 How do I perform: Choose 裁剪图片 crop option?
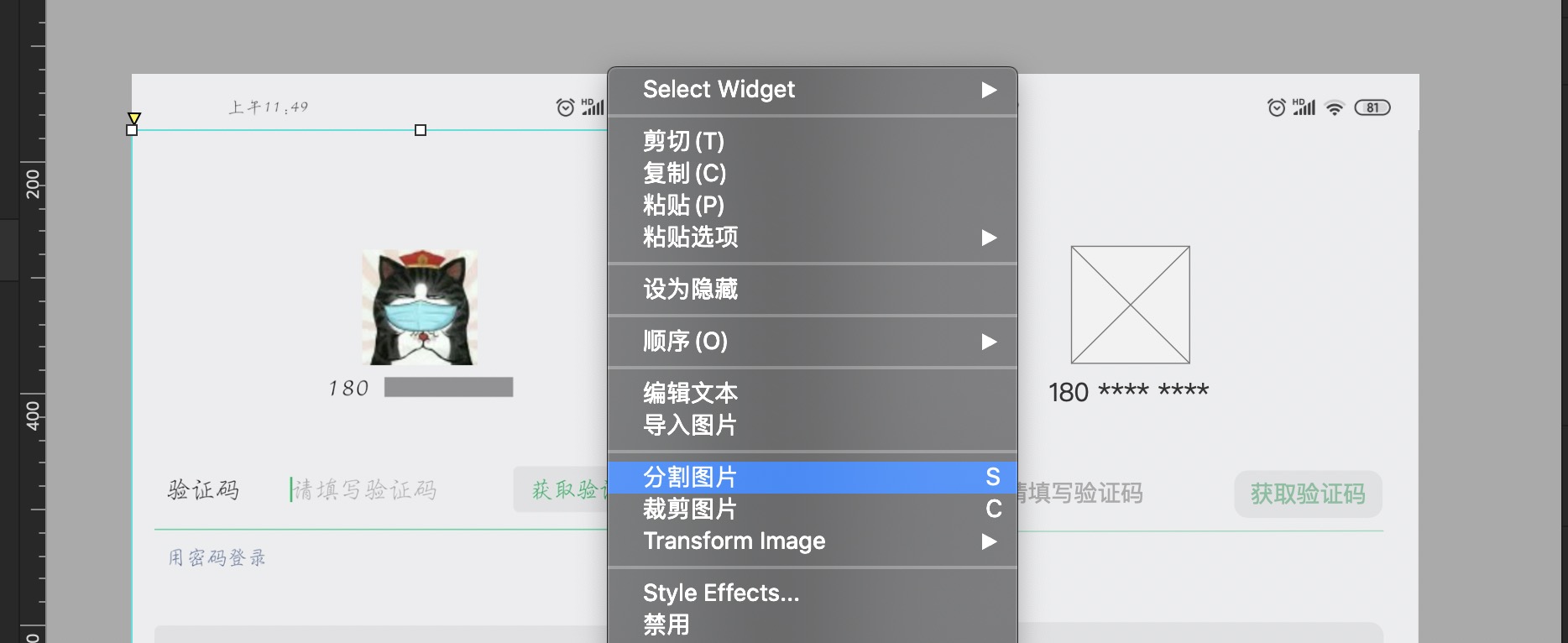(x=811, y=509)
